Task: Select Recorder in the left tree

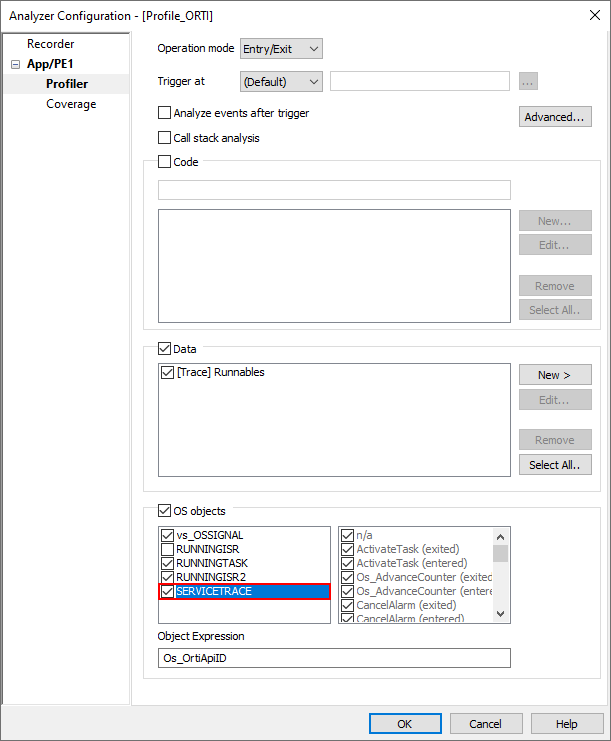Action: click(50, 44)
